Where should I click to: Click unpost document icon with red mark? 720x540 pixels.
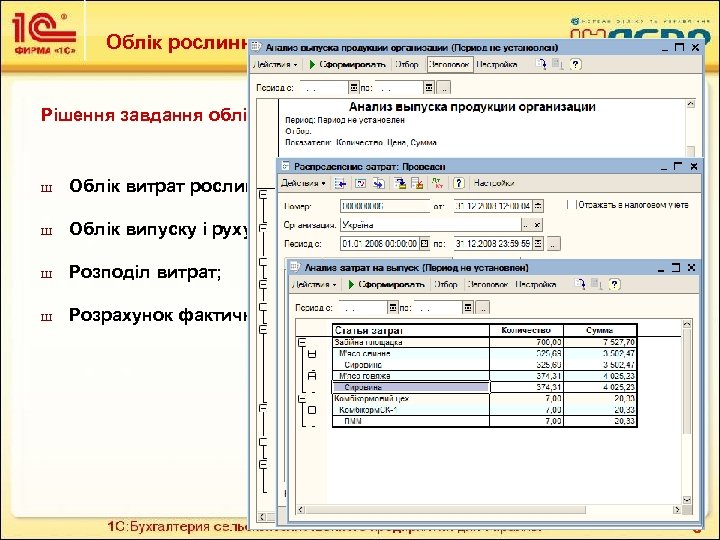(417, 184)
